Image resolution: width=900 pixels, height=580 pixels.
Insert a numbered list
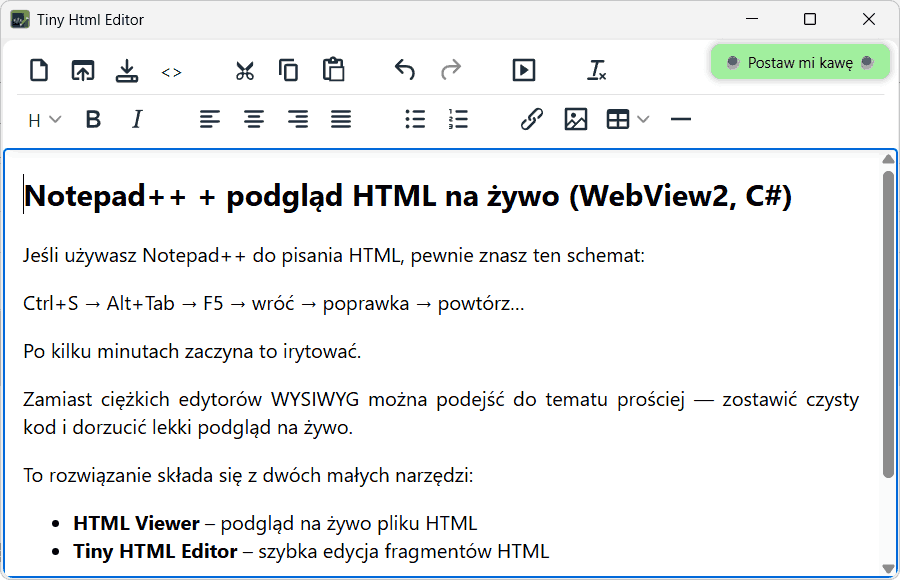(458, 120)
